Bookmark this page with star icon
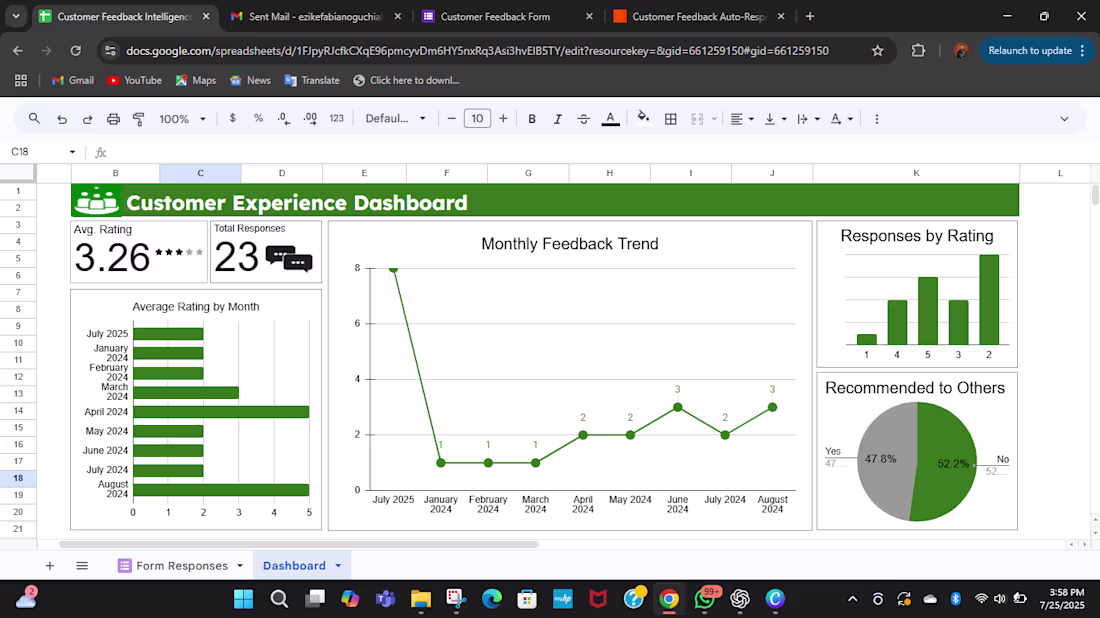Viewport: 1100px width, 618px height. coord(877,51)
